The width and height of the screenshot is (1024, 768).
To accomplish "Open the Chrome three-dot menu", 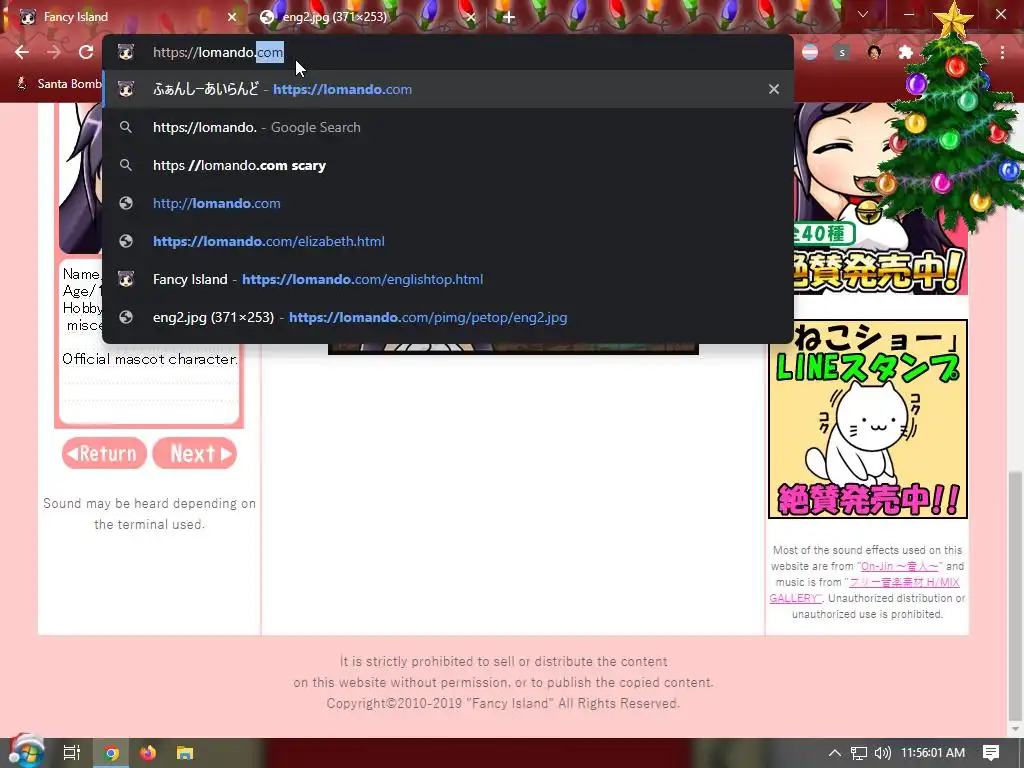I will 1002,52.
